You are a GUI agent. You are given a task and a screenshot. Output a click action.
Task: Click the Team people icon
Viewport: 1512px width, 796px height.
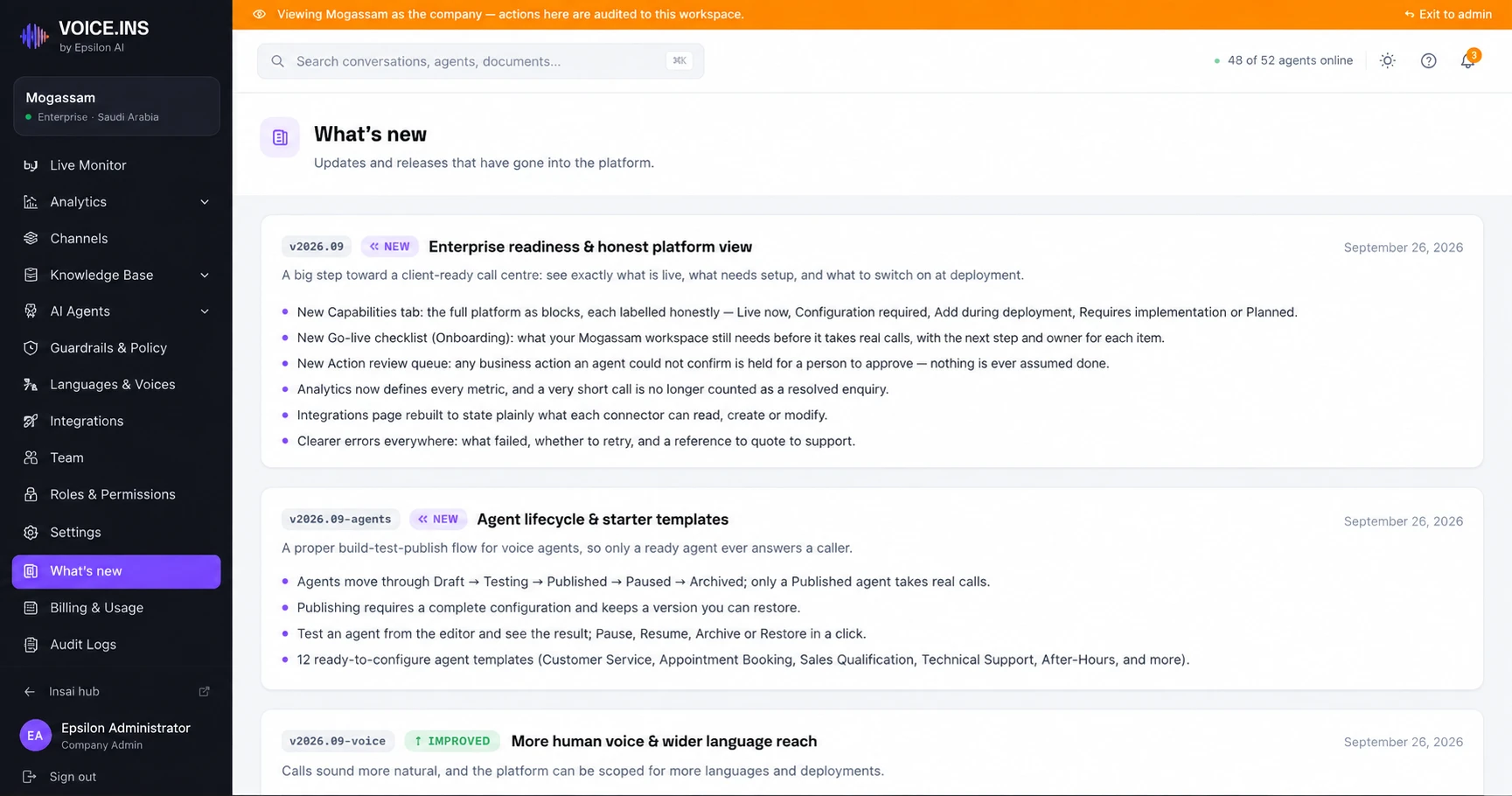(x=31, y=457)
